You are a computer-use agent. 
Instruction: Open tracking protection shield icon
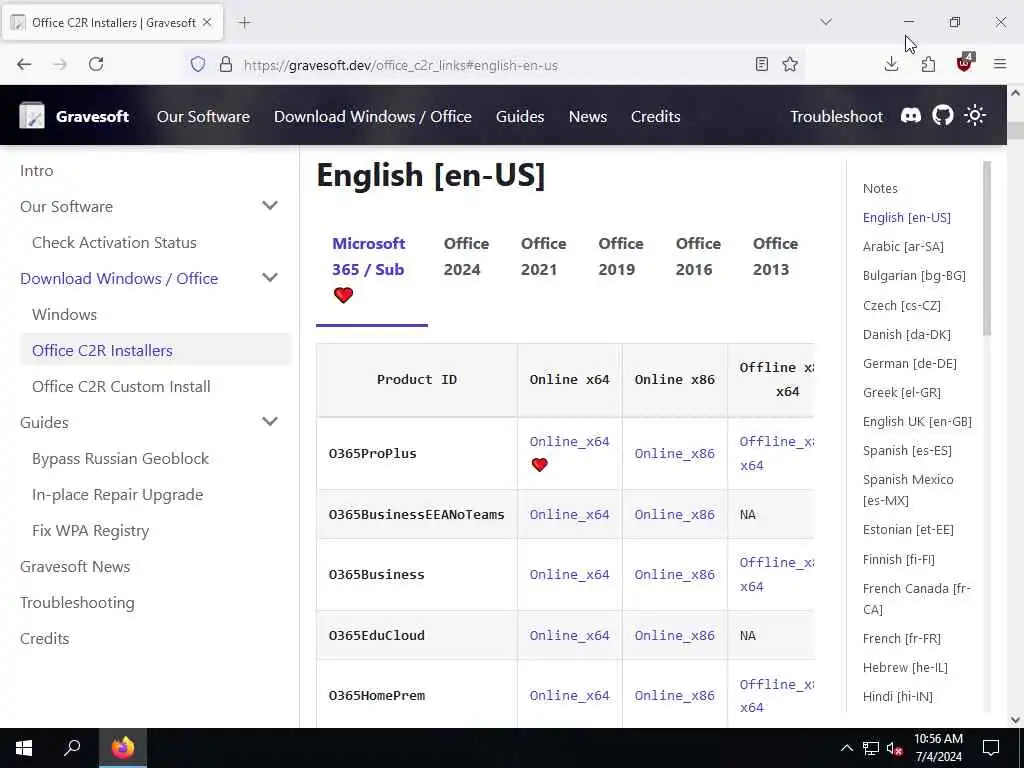pos(198,64)
